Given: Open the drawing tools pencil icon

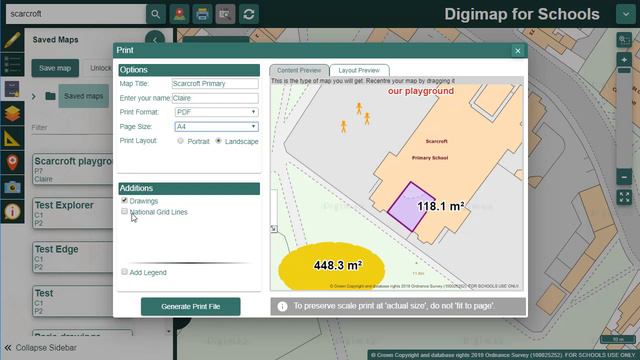Looking at the screenshot, I should click(12, 40).
